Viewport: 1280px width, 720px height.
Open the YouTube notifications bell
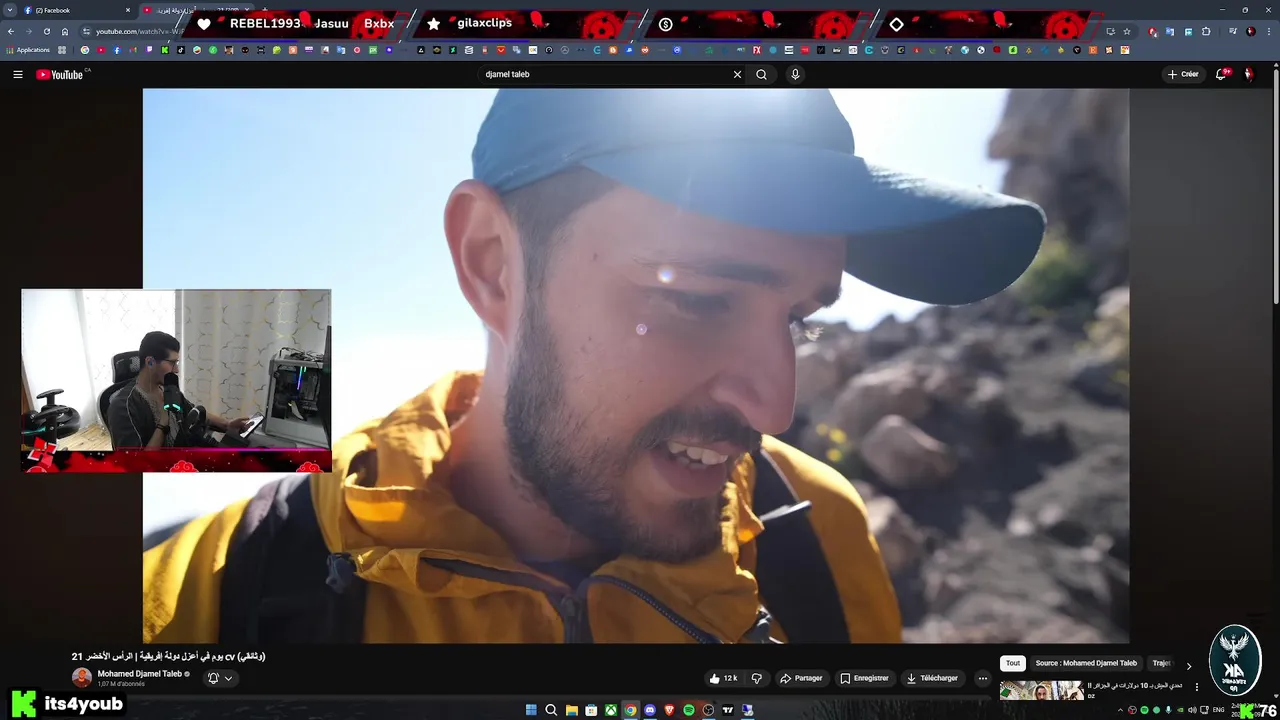pos(1221,74)
